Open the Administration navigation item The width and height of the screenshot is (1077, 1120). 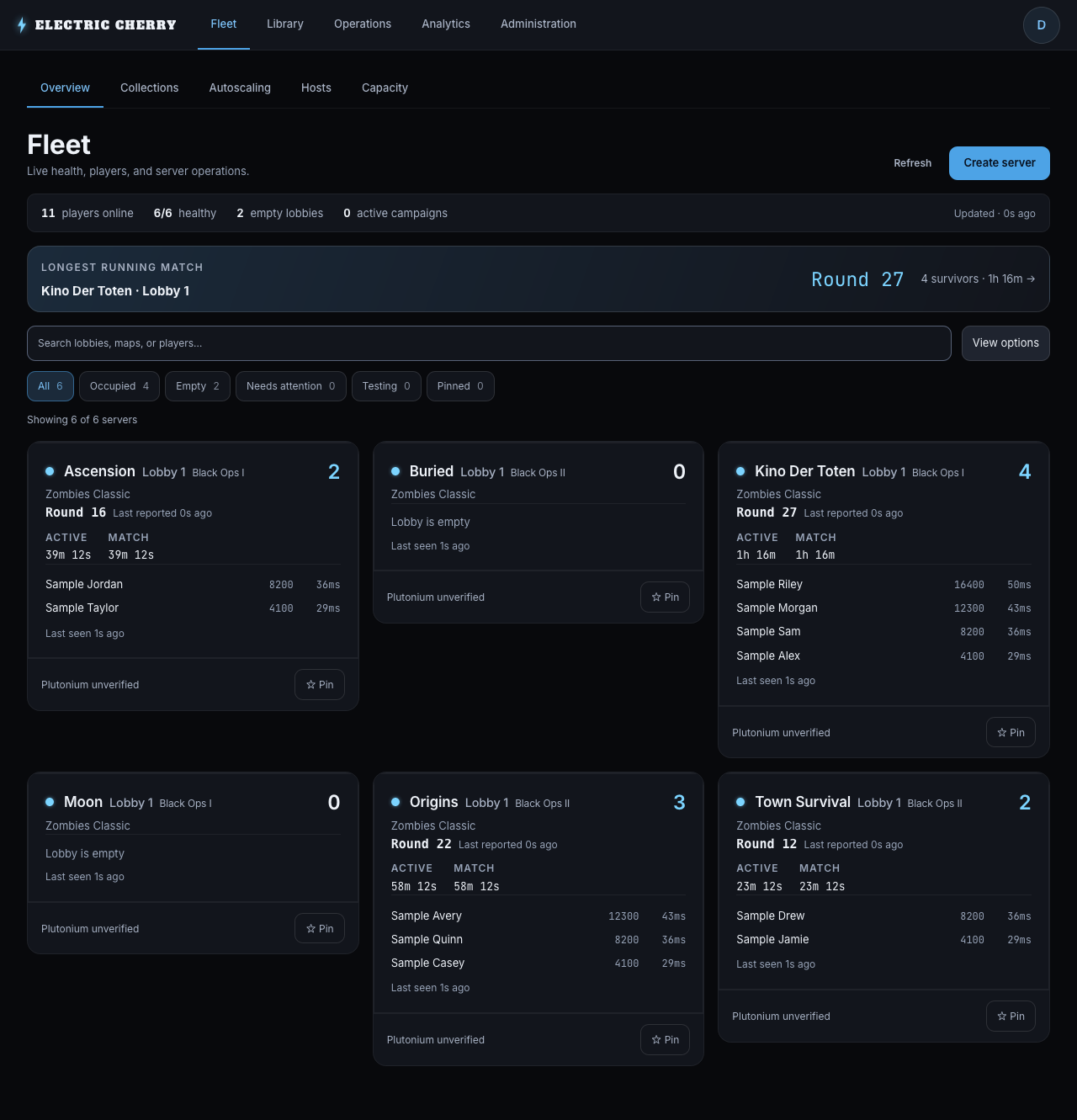(x=538, y=24)
